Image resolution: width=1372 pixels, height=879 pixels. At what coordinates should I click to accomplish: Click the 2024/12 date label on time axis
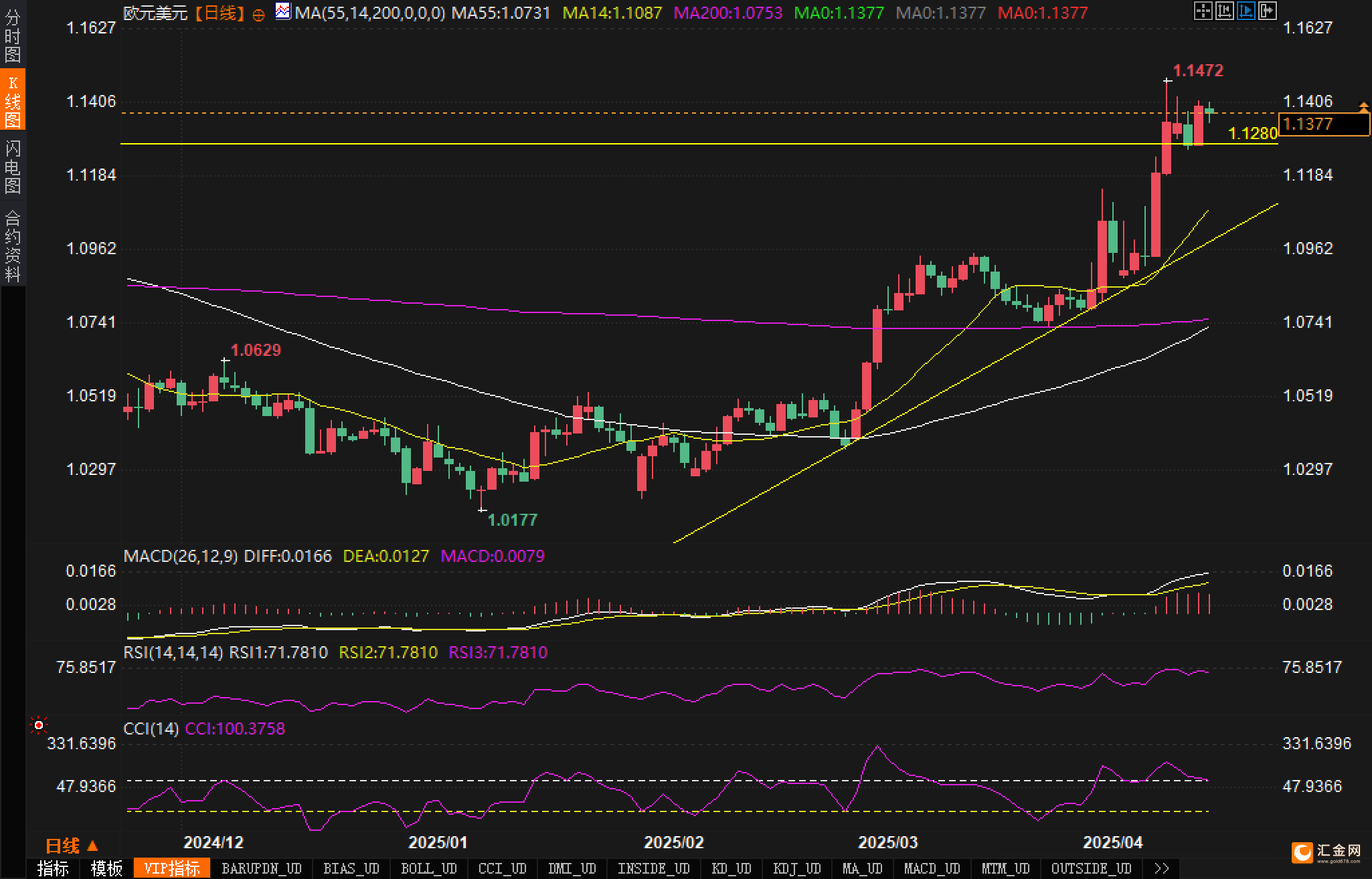[213, 842]
